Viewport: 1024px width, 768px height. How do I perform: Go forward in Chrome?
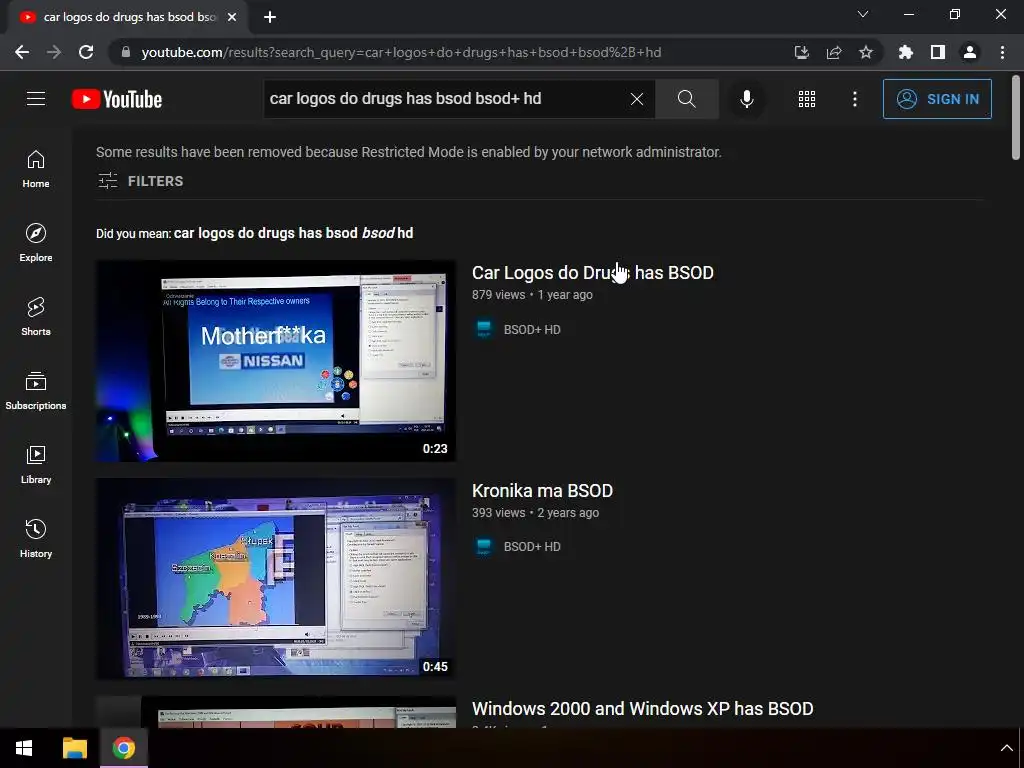54,52
